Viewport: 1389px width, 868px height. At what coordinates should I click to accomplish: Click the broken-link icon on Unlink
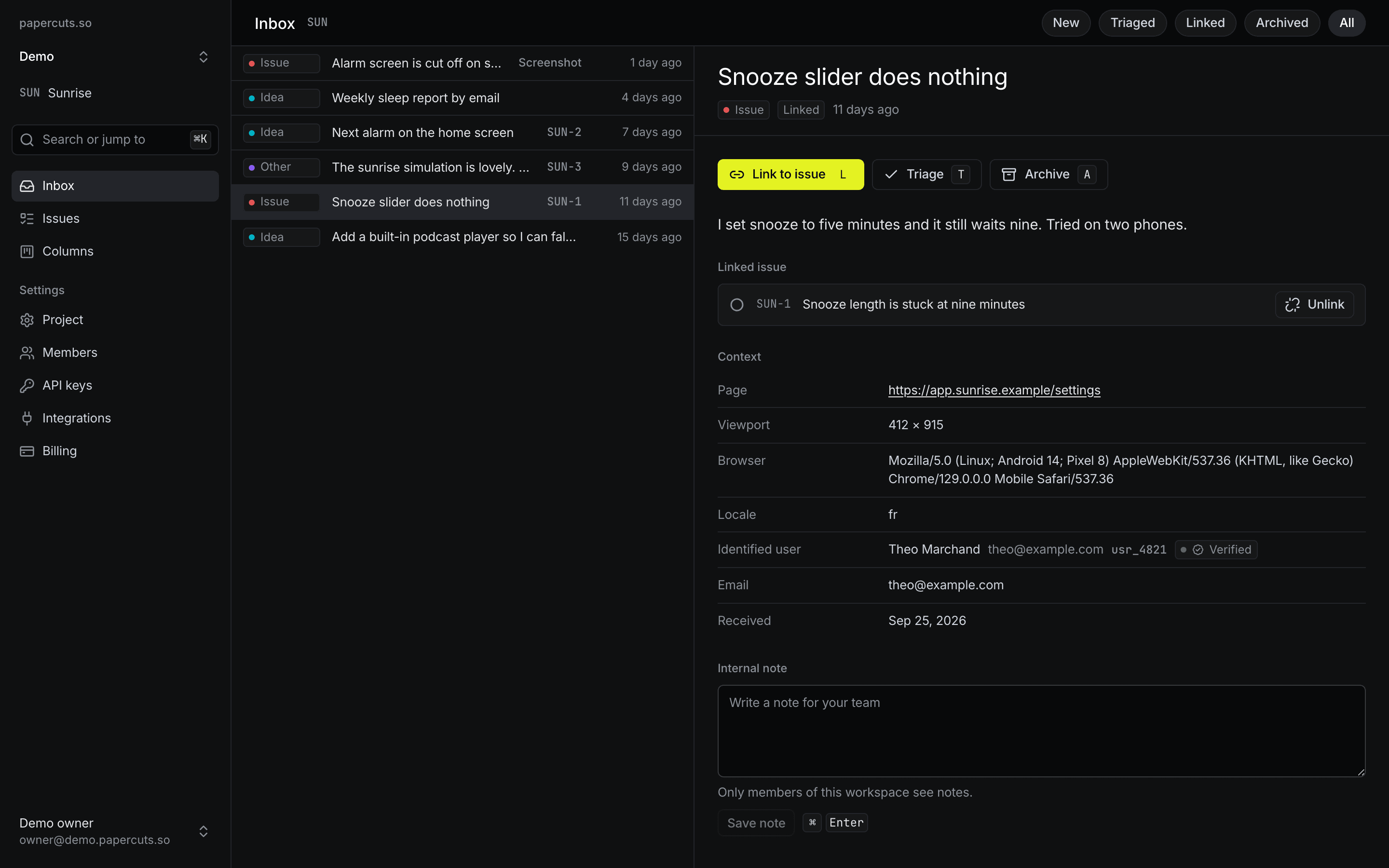pos(1292,305)
